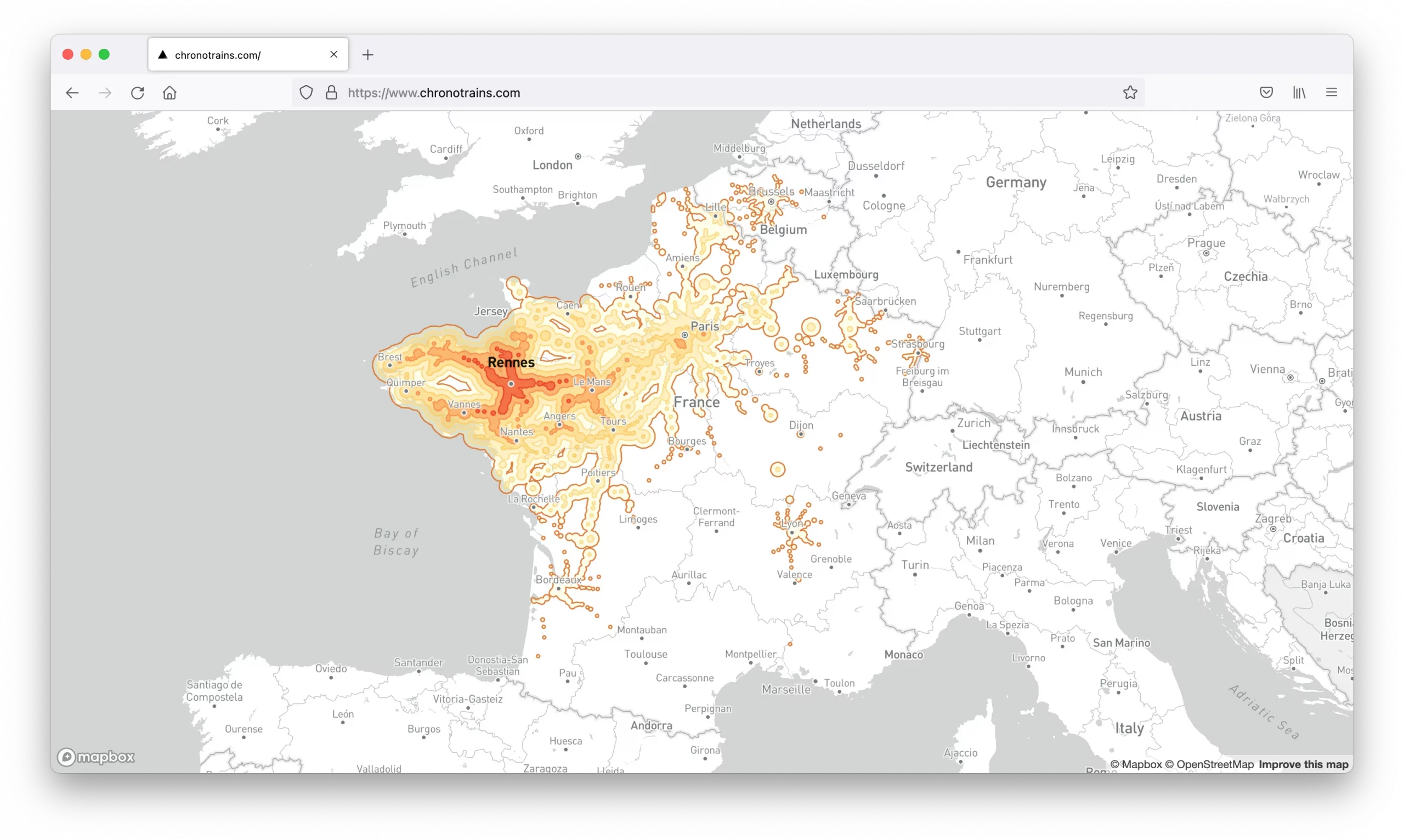The image size is (1404, 840).
Task: Click the Jersey island label
Action: pyautogui.click(x=490, y=311)
